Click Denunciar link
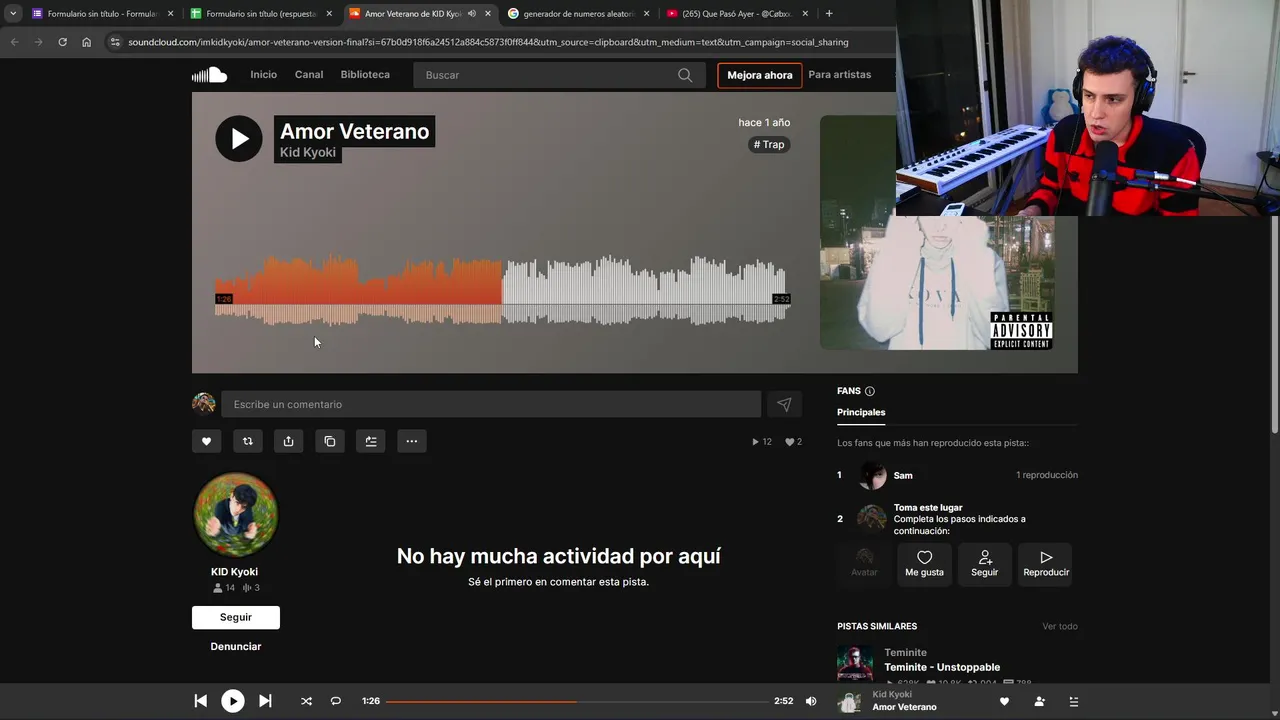1280x720 pixels. point(236,647)
